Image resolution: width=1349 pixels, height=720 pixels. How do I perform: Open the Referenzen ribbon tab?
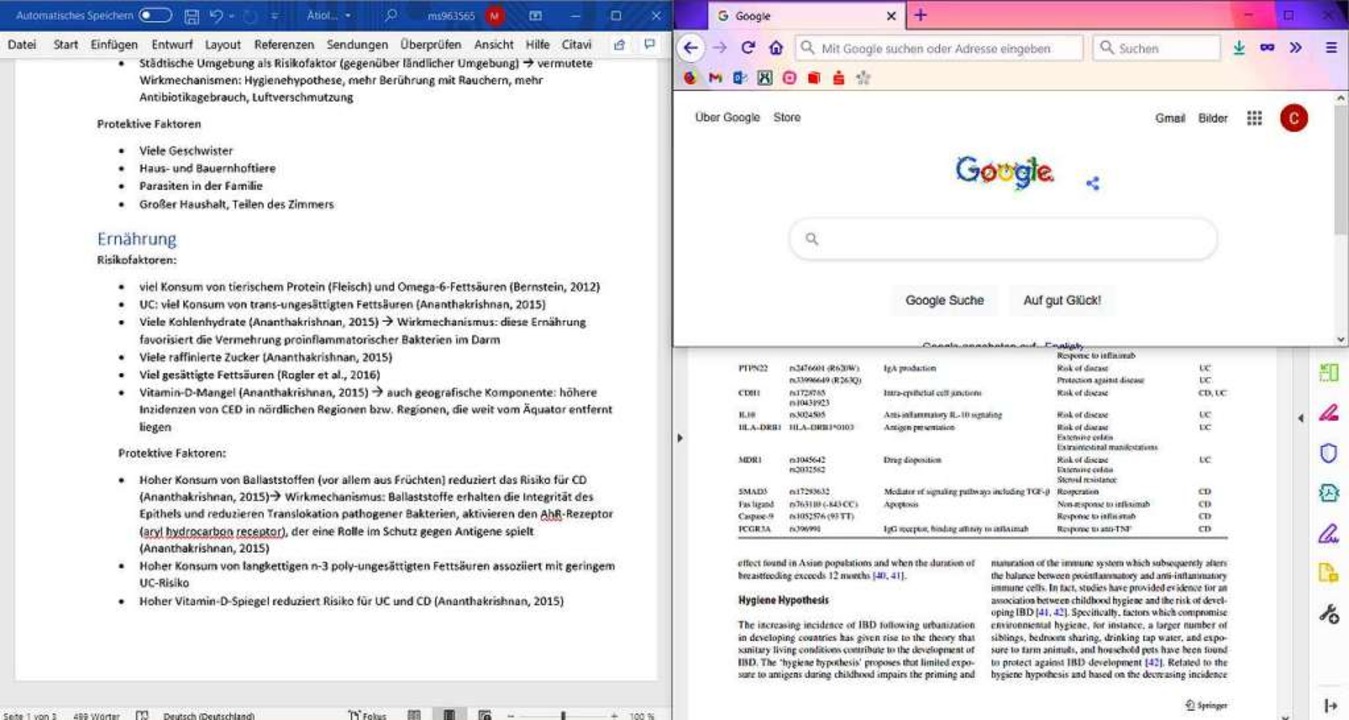[284, 45]
